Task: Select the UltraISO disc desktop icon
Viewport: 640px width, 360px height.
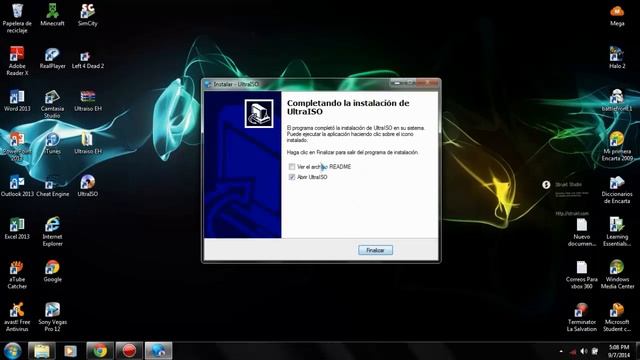Action: (87, 186)
